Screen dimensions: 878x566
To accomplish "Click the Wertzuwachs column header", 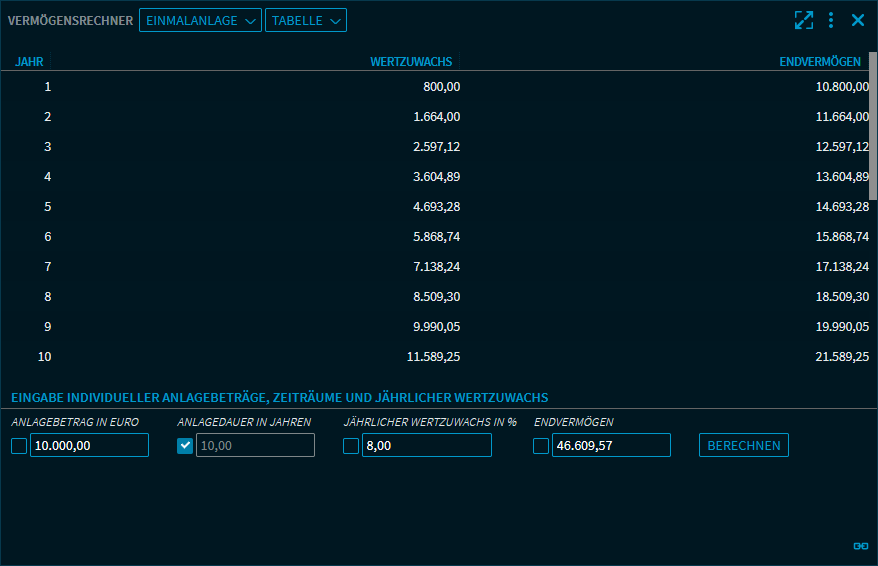I will (411, 62).
